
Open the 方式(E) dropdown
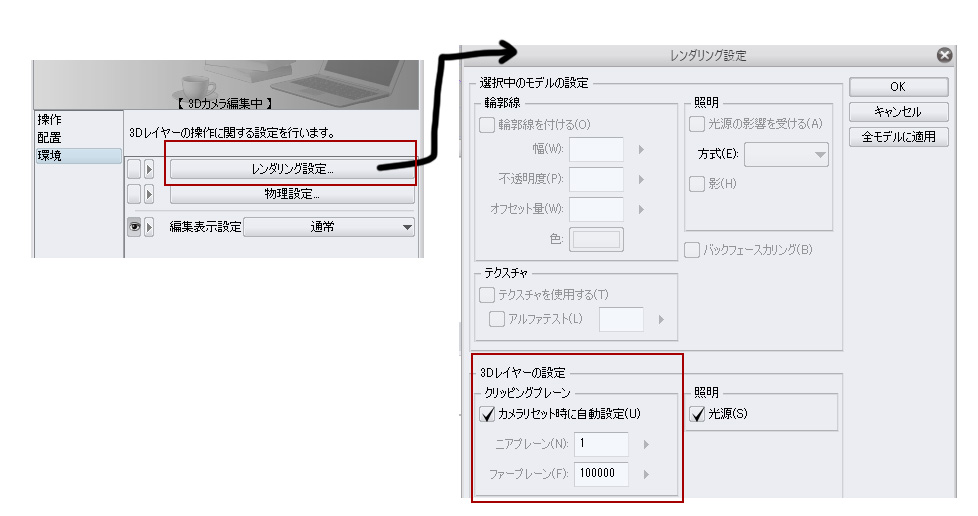click(x=786, y=155)
